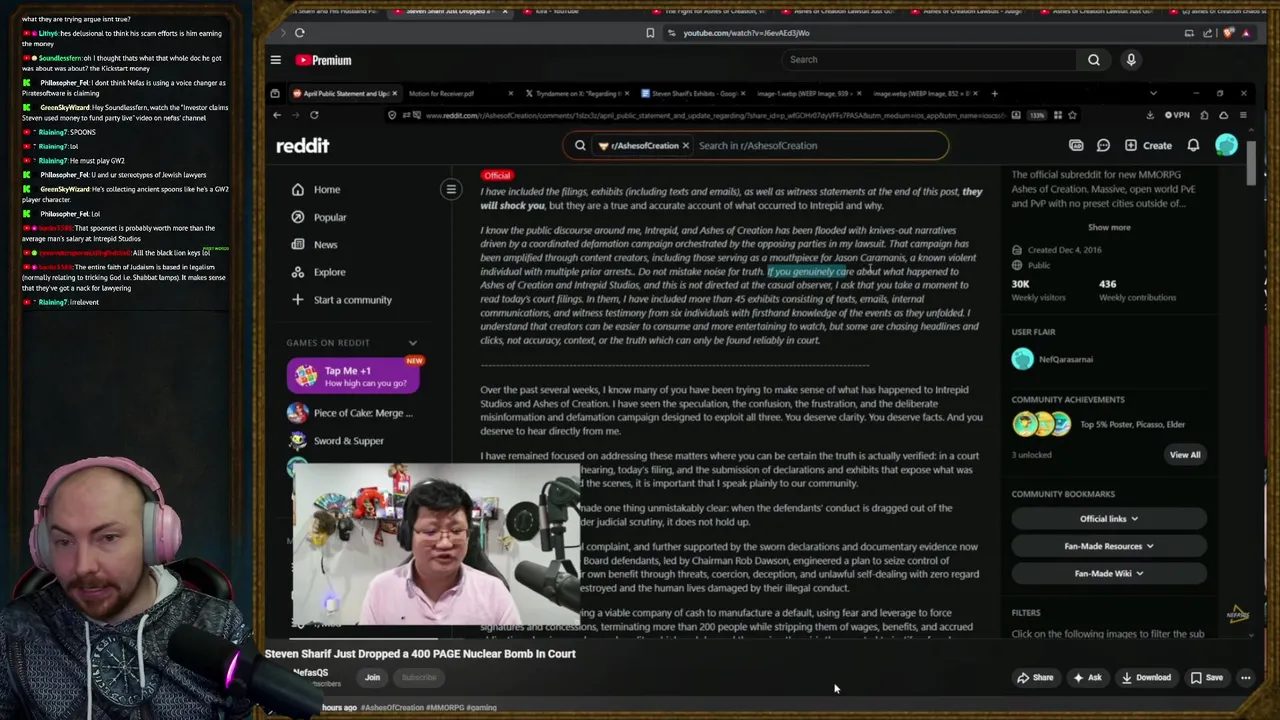This screenshot has width=1280, height=720.
Task: Open the YouTube hamburger guide menu
Action: tap(276, 60)
